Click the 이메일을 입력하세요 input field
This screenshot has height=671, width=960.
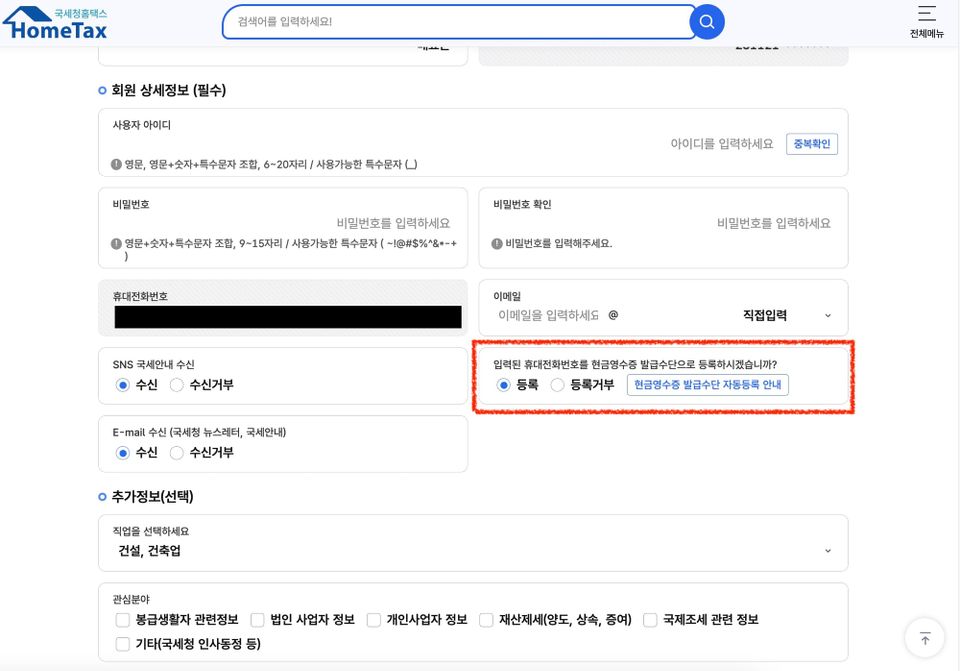coord(549,315)
